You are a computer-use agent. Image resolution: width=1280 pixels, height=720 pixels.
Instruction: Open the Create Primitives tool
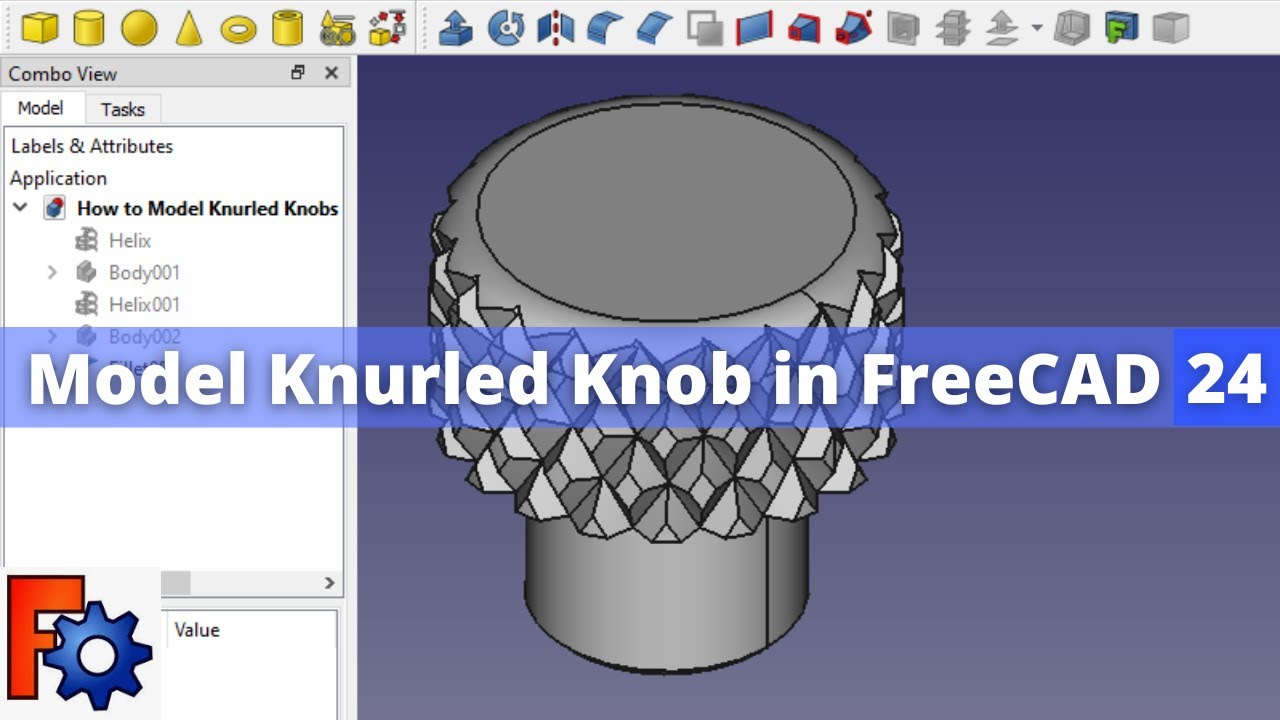(x=338, y=28)
